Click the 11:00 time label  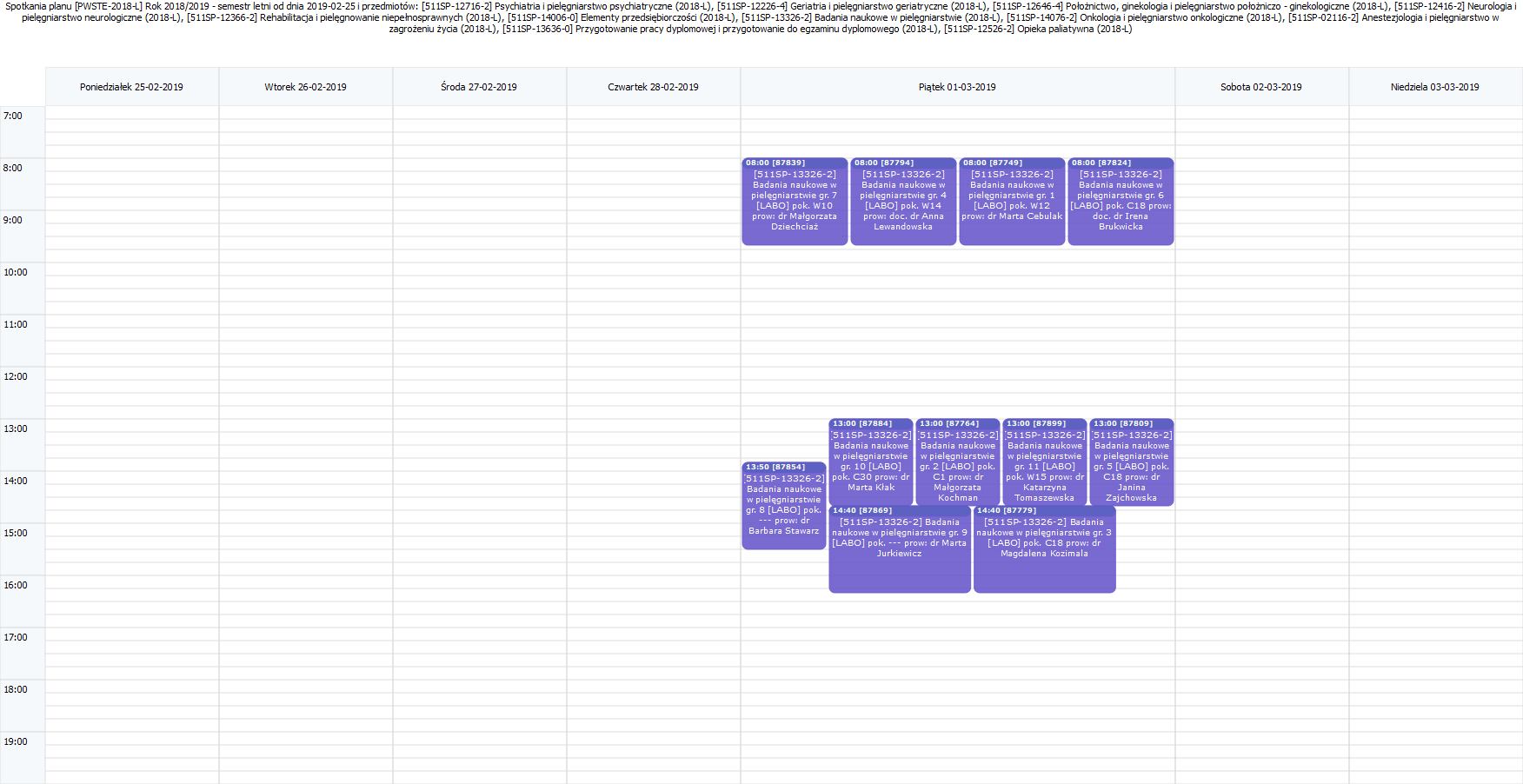tap(16, 324)
